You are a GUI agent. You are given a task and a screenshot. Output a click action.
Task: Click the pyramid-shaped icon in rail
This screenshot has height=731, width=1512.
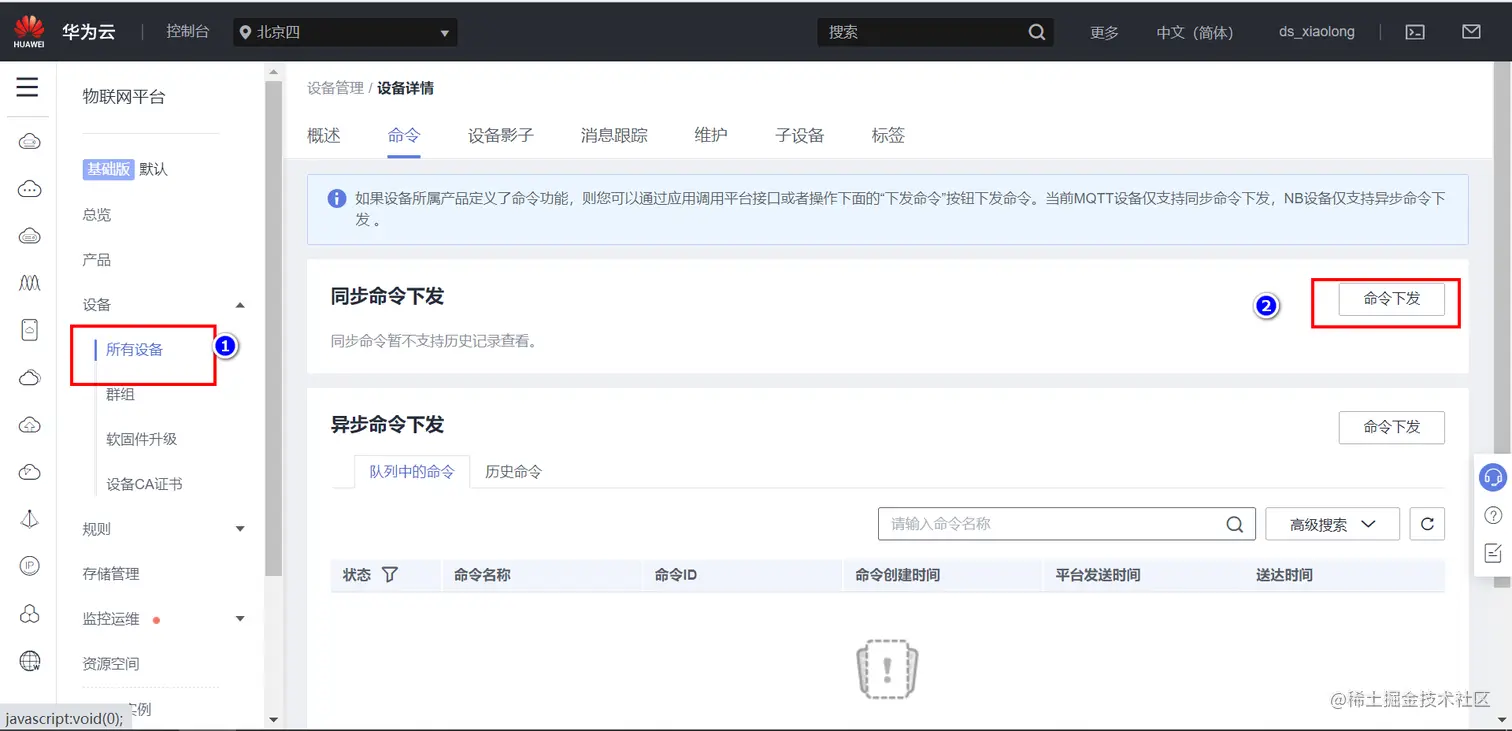point(30,518)
